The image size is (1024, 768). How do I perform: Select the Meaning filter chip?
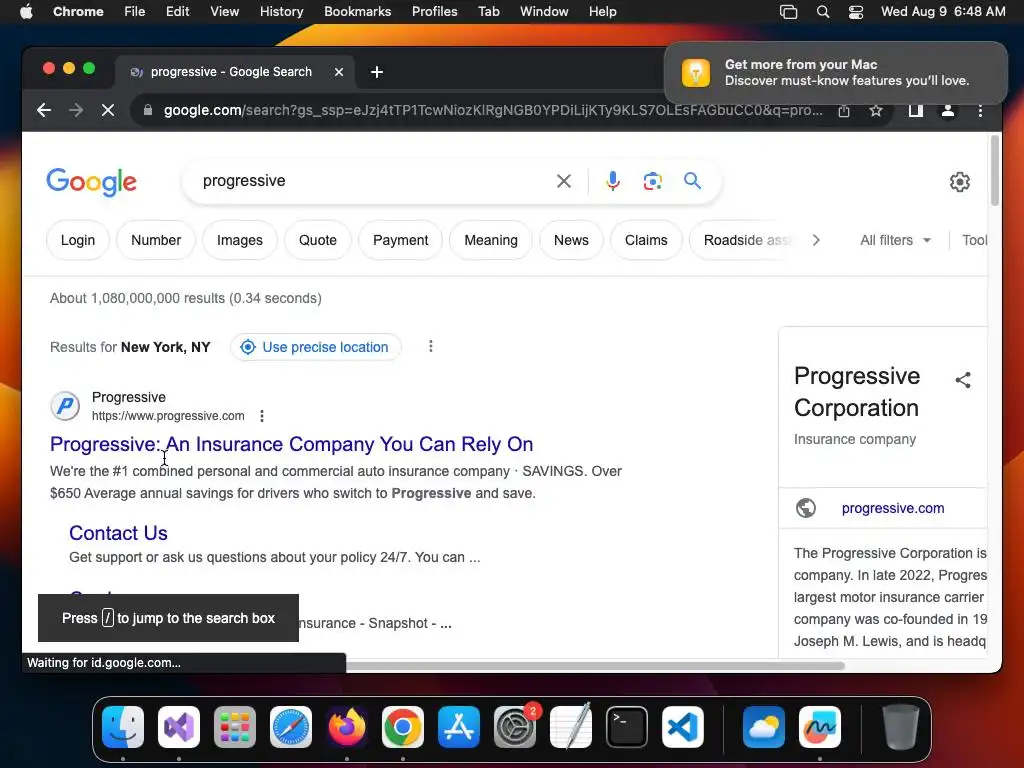point(491,240)
